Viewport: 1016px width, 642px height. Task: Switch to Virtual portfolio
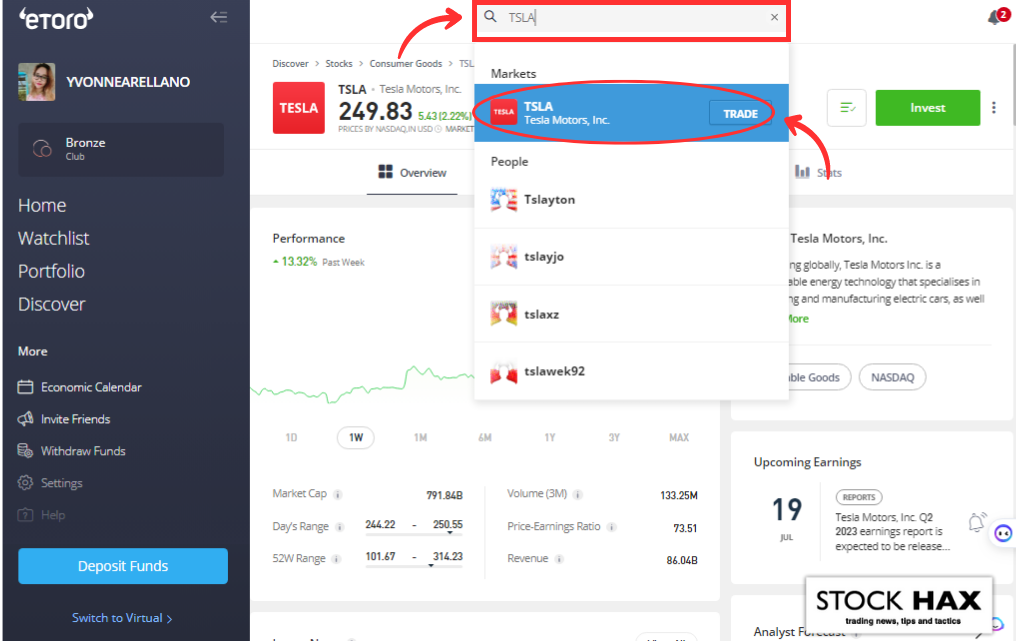click(x=122, y=618)
